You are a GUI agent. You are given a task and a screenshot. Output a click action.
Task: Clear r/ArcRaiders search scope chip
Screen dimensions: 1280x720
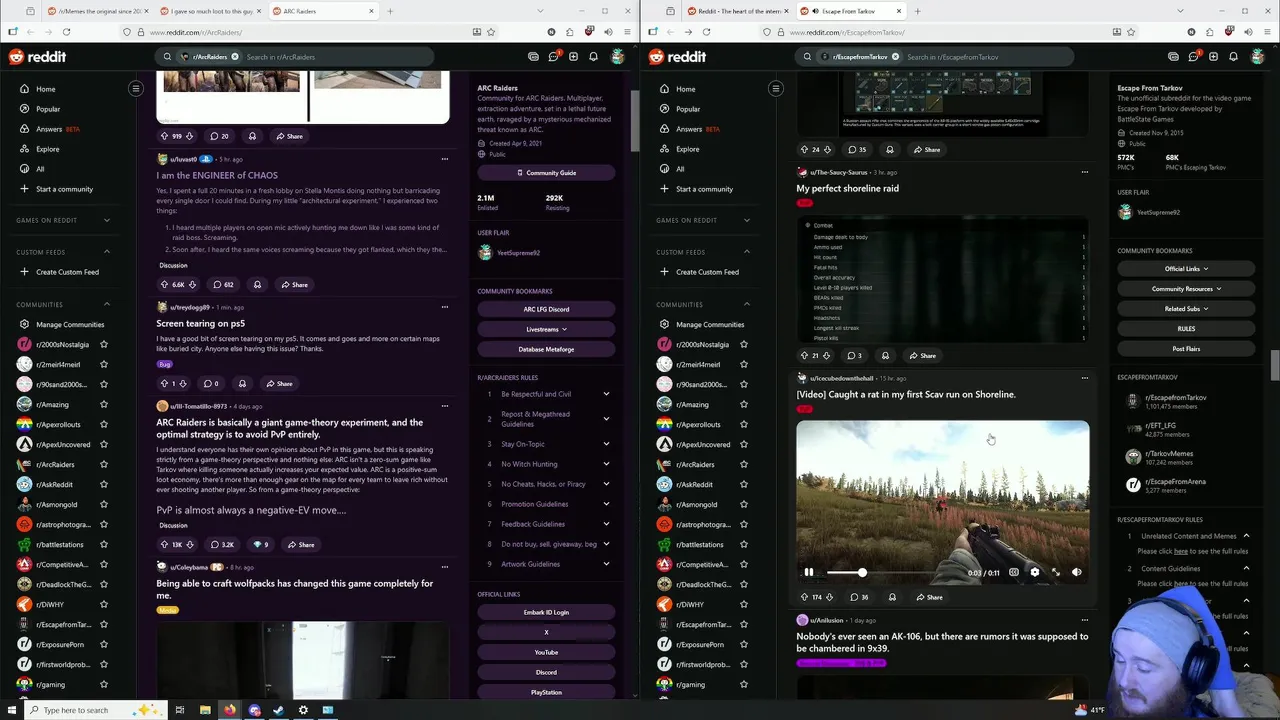[x=235, y=57]
